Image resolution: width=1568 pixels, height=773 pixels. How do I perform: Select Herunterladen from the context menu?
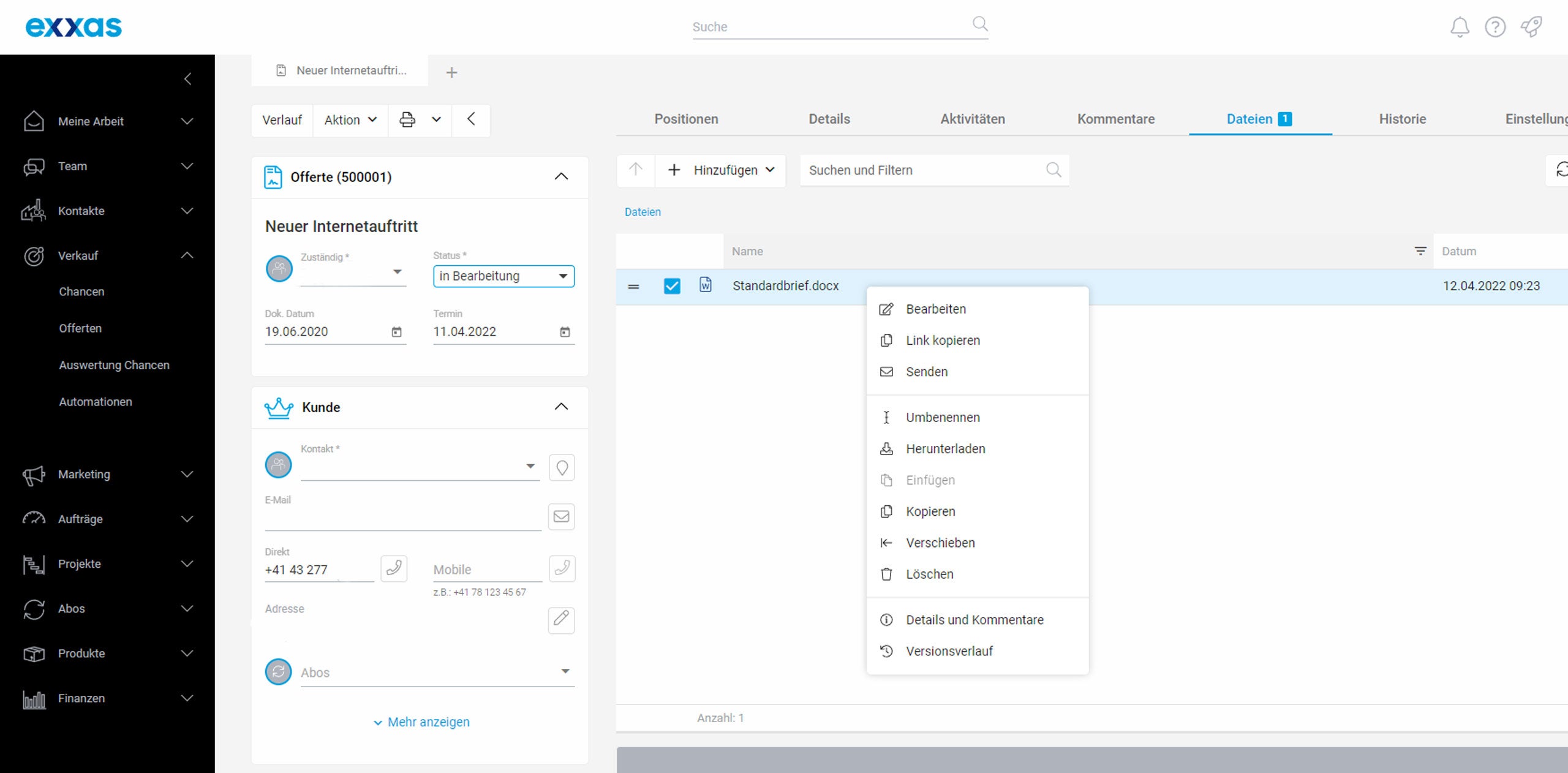(x=945, y=448)
